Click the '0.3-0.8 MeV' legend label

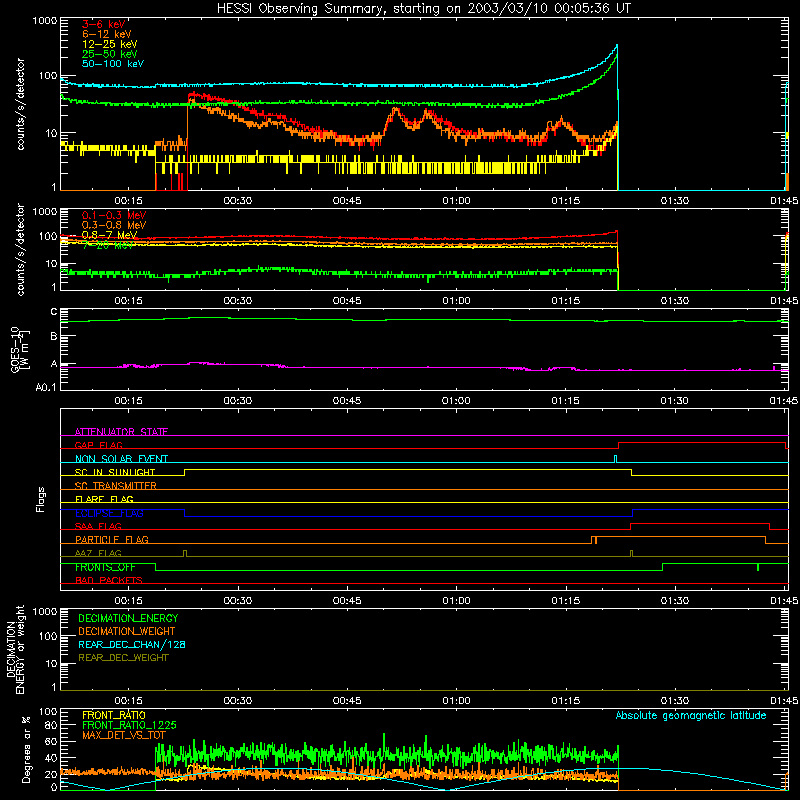pos(114,226)
